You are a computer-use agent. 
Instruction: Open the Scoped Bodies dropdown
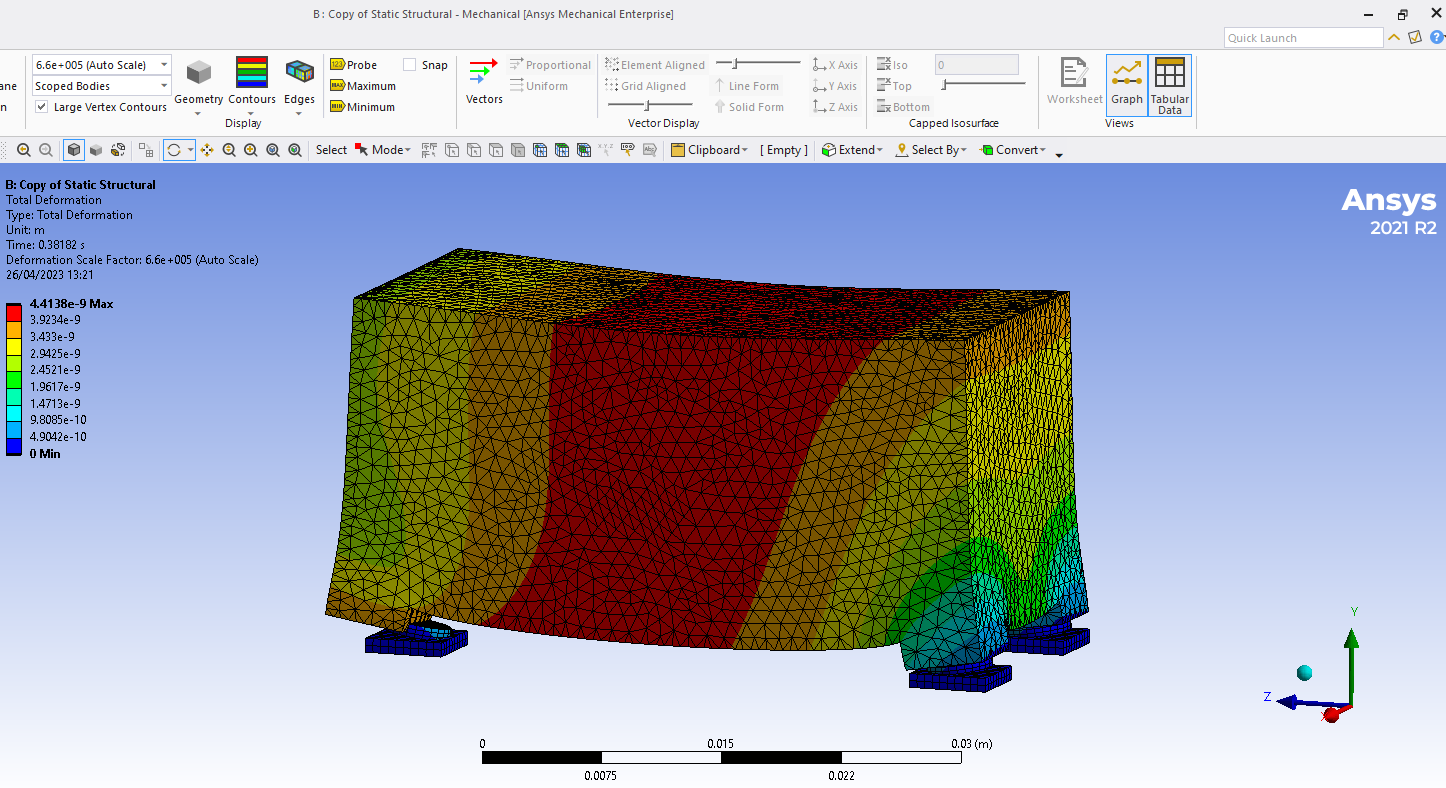164,86
